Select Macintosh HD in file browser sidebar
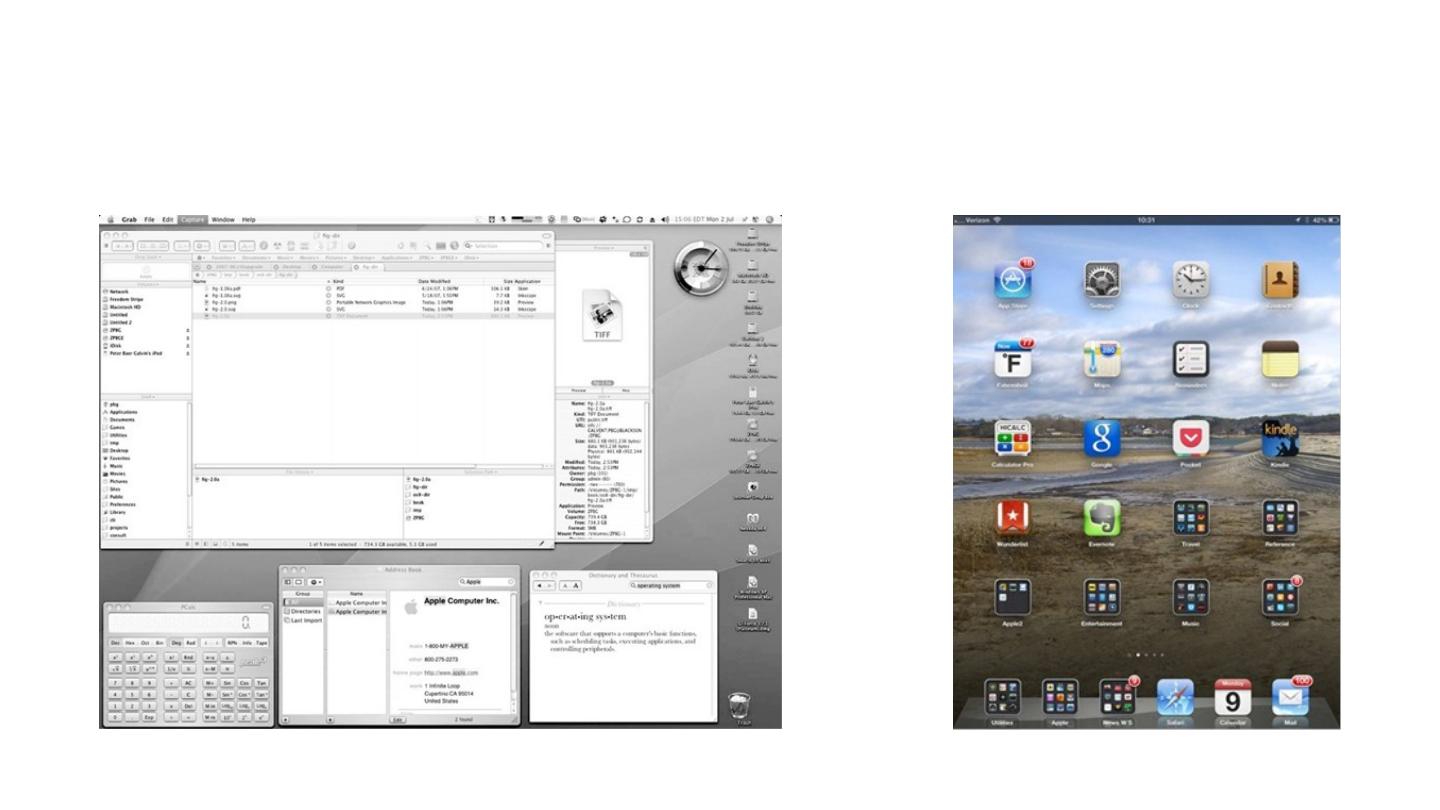This screenshot has width=1440, height=810. (x=125, y=307)
